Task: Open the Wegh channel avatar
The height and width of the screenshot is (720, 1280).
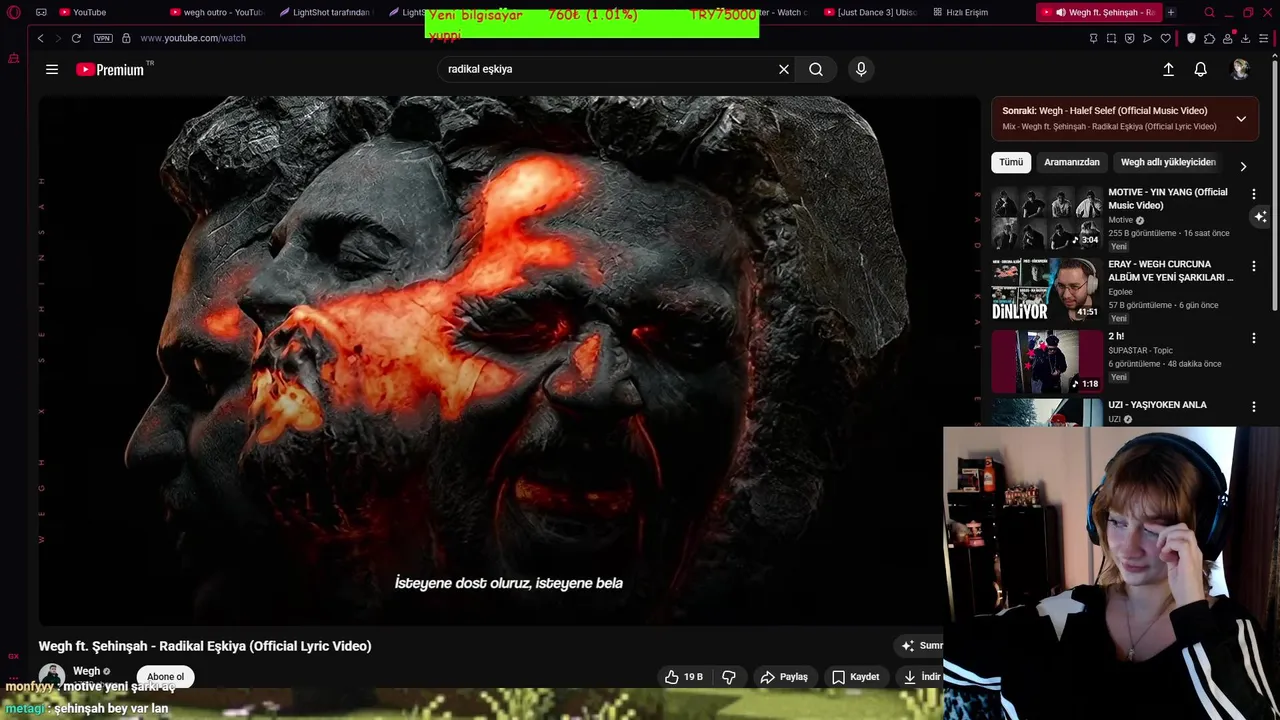Action: pos(52,676)
